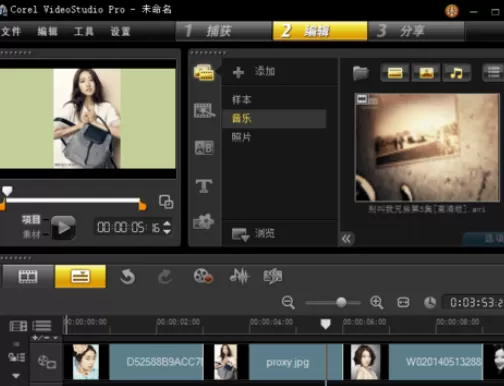Viewport: 504px width, 386px height.
Task: Click the preview timecode field
Action: (128, 228)
